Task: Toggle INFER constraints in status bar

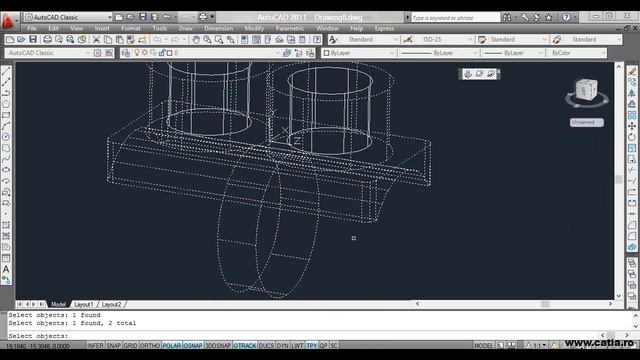Action: click(96, 346)
